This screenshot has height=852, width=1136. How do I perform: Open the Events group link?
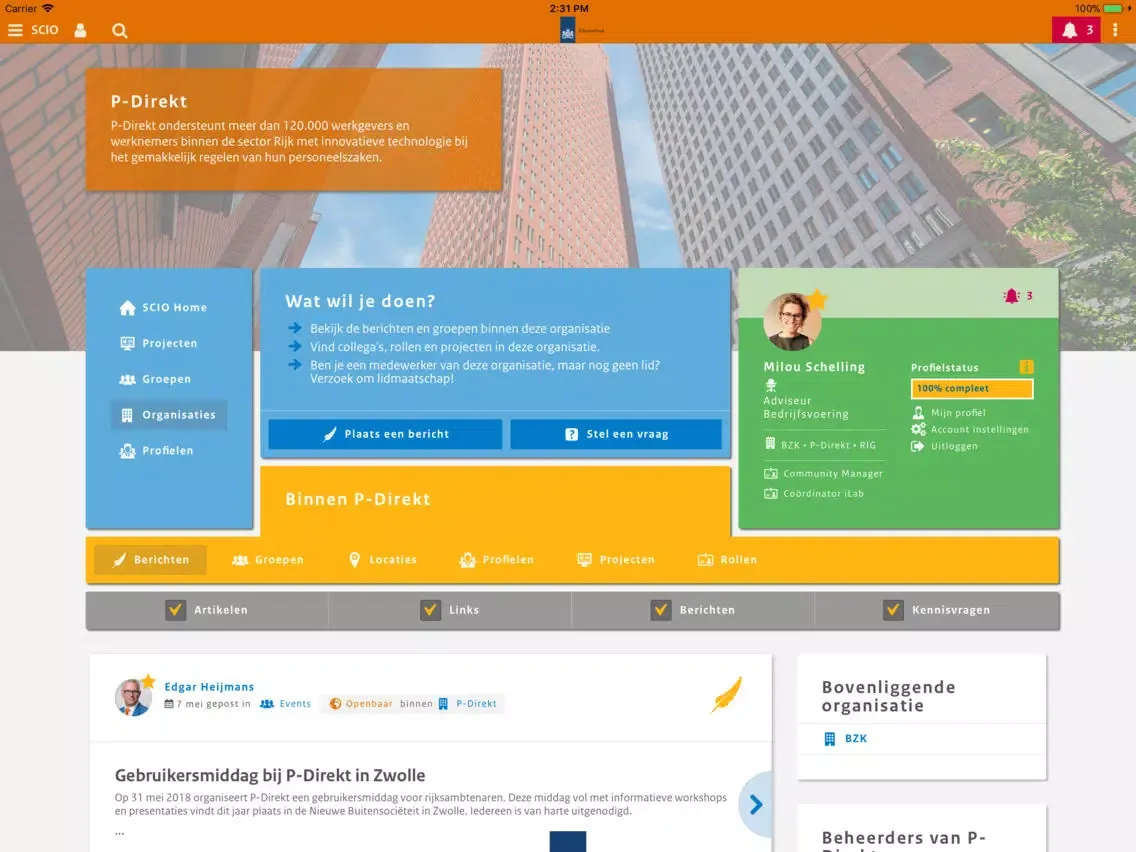tap(285, 703)
